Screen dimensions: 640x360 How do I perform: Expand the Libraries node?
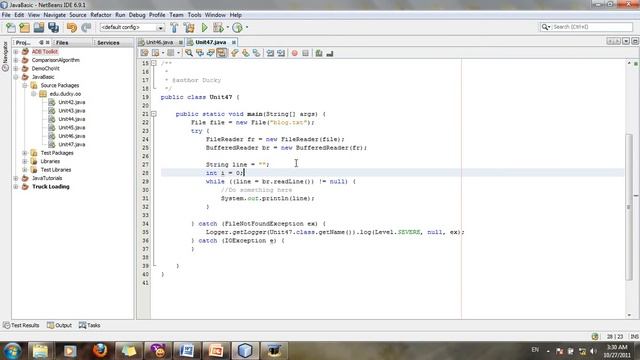[x=25, y=161]
